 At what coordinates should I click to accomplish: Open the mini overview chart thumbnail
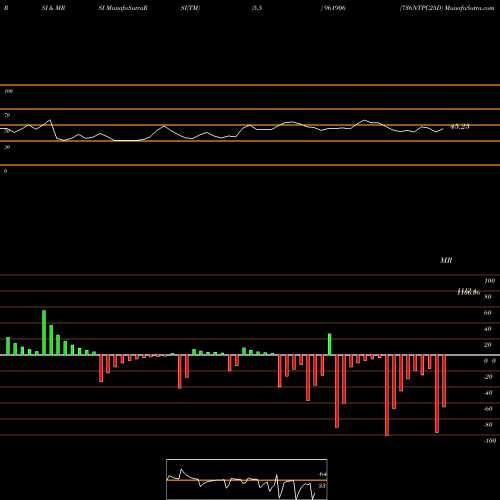pyautogui.click(x=247, y=479)
